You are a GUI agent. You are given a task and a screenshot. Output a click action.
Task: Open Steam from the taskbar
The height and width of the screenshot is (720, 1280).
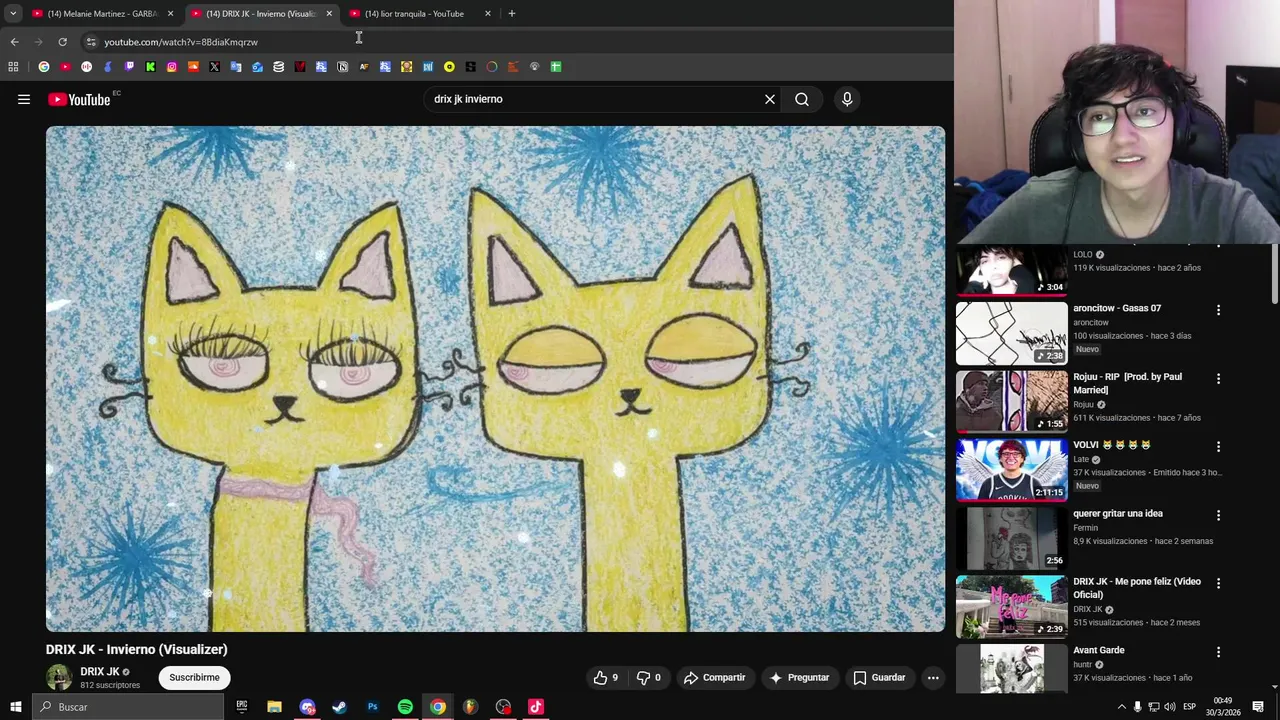pyautogui.click(x=339, y=707)
